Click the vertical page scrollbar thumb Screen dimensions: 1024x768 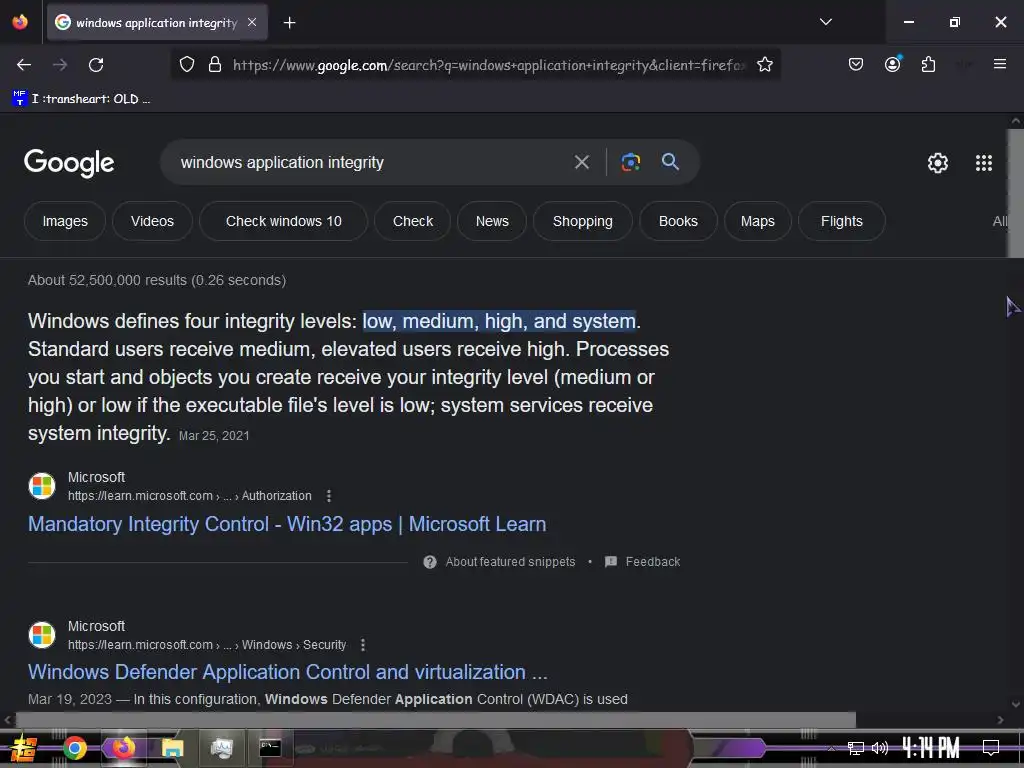coord(1015,193)
